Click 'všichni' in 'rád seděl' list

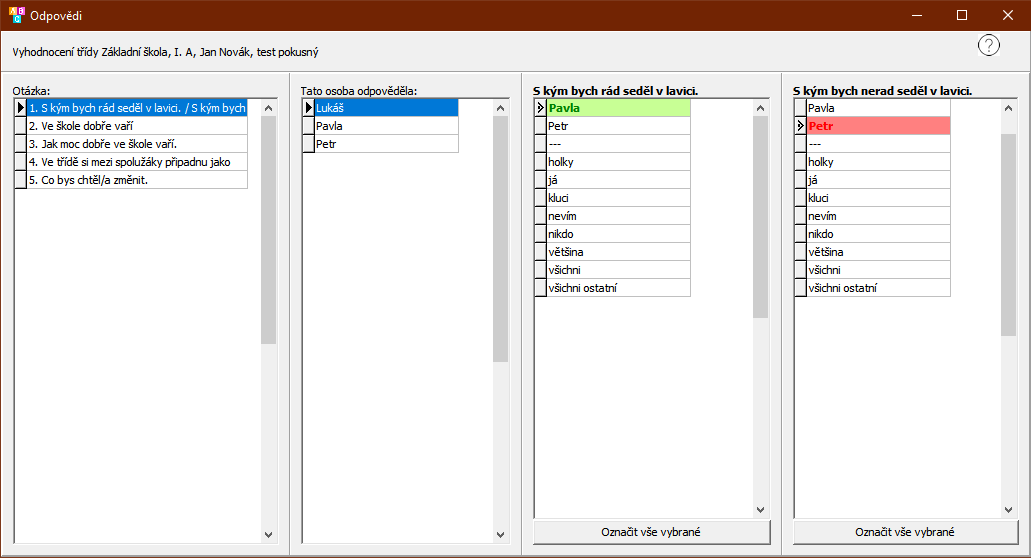618,270
